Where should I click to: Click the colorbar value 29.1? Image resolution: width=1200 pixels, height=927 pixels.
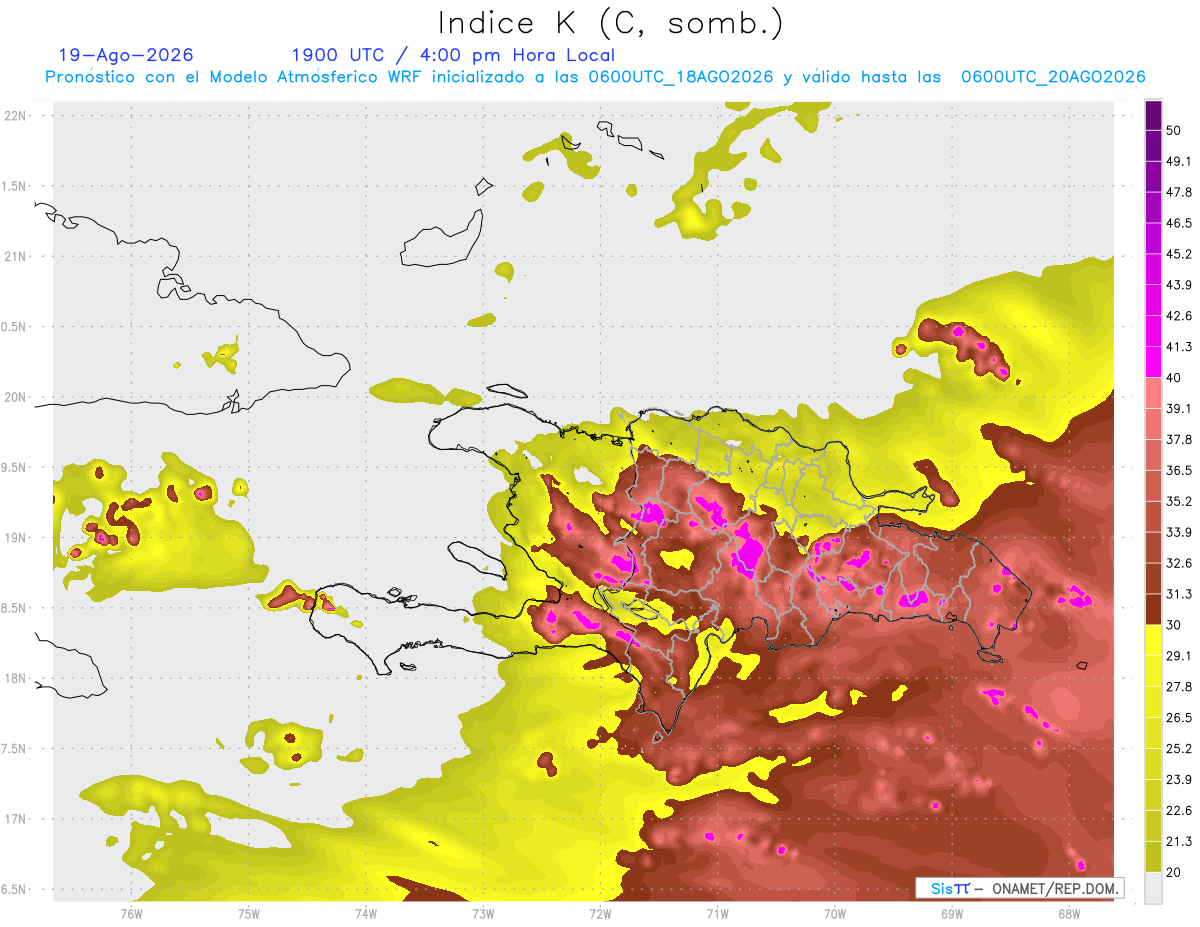click(1179, 656)
